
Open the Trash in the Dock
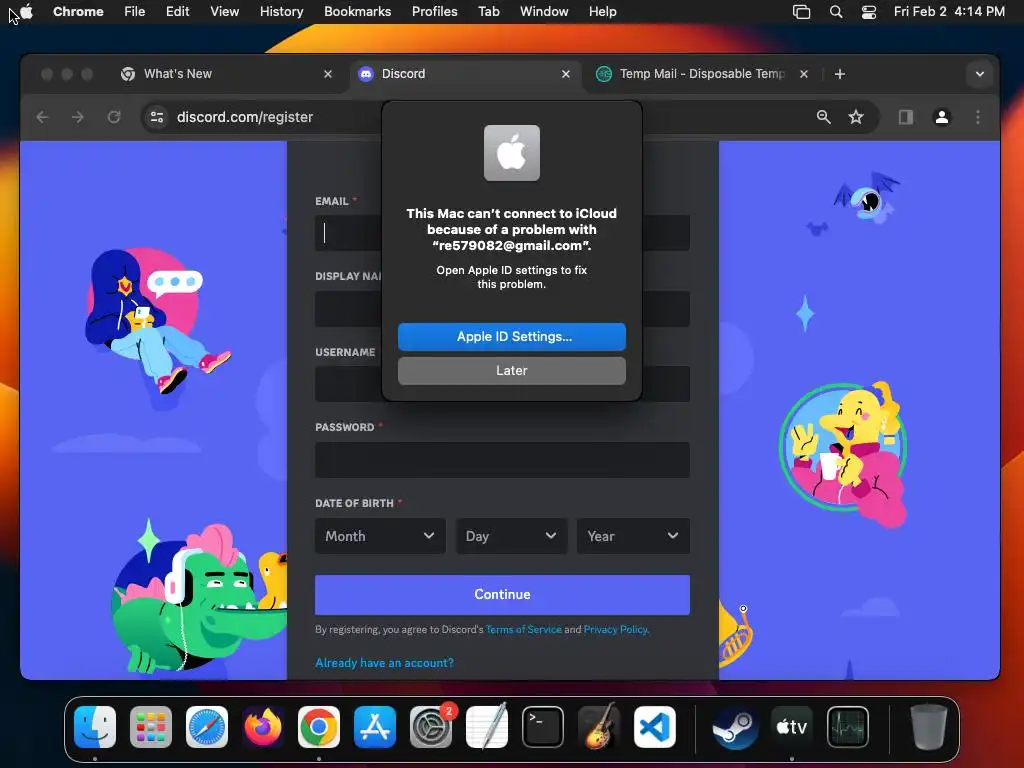pos(929,727)
